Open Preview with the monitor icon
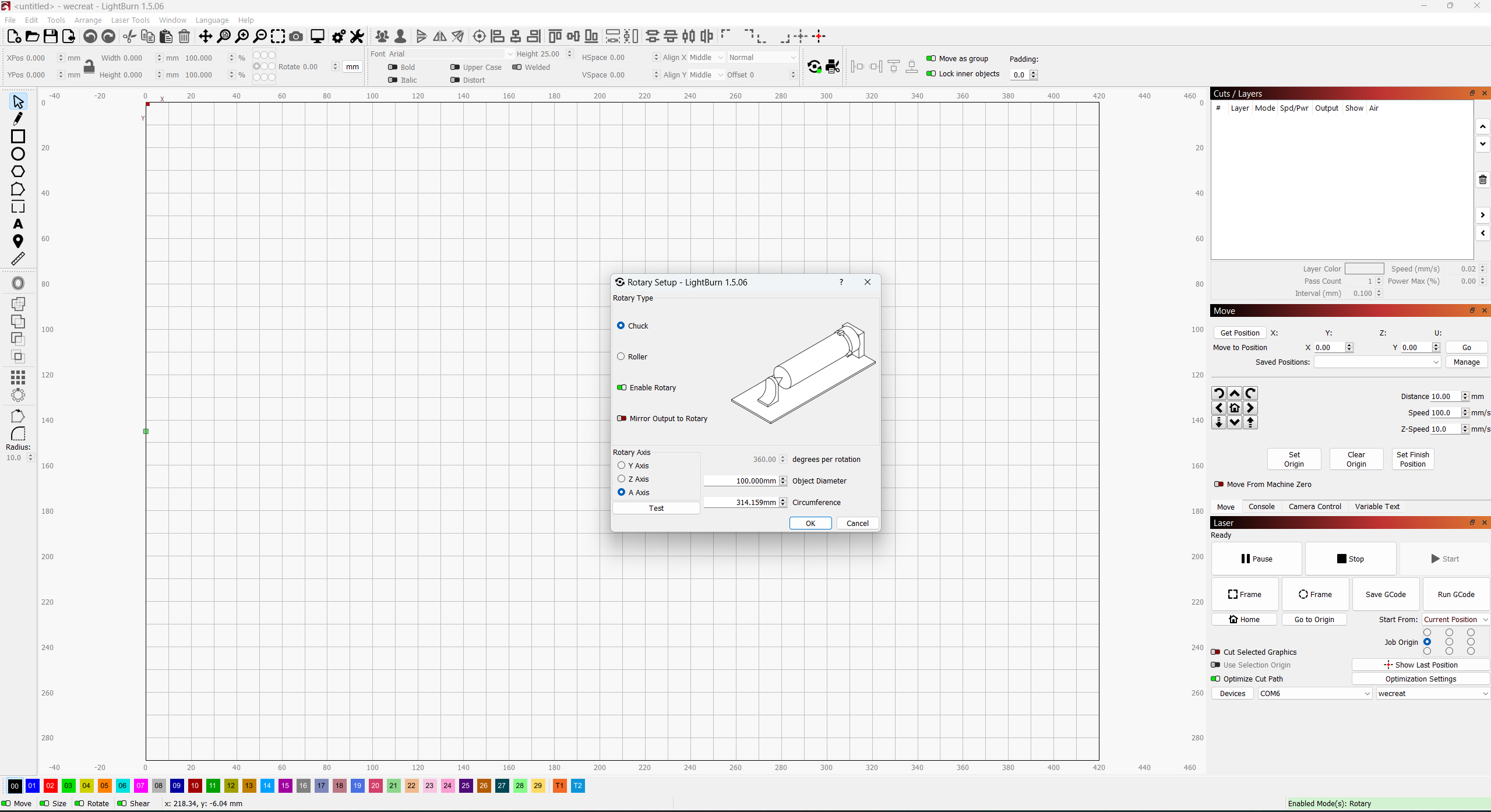This screenshot has height=812, width=1491. (x=318, y=36)
